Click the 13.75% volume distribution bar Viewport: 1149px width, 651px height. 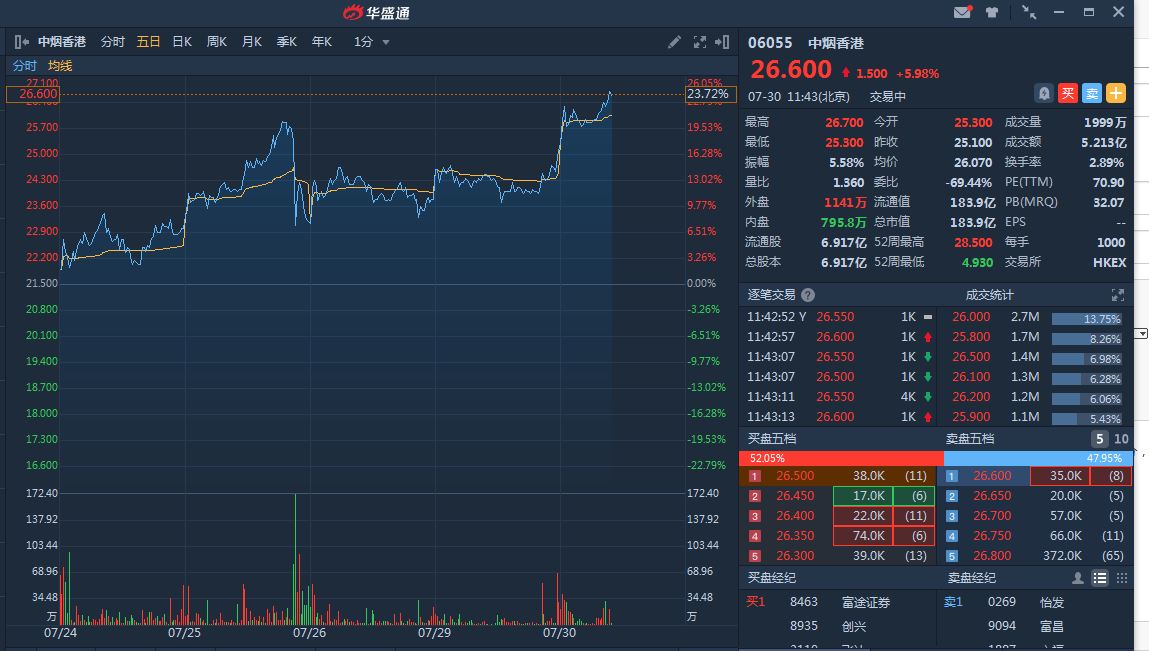(x=1087, y=319)
